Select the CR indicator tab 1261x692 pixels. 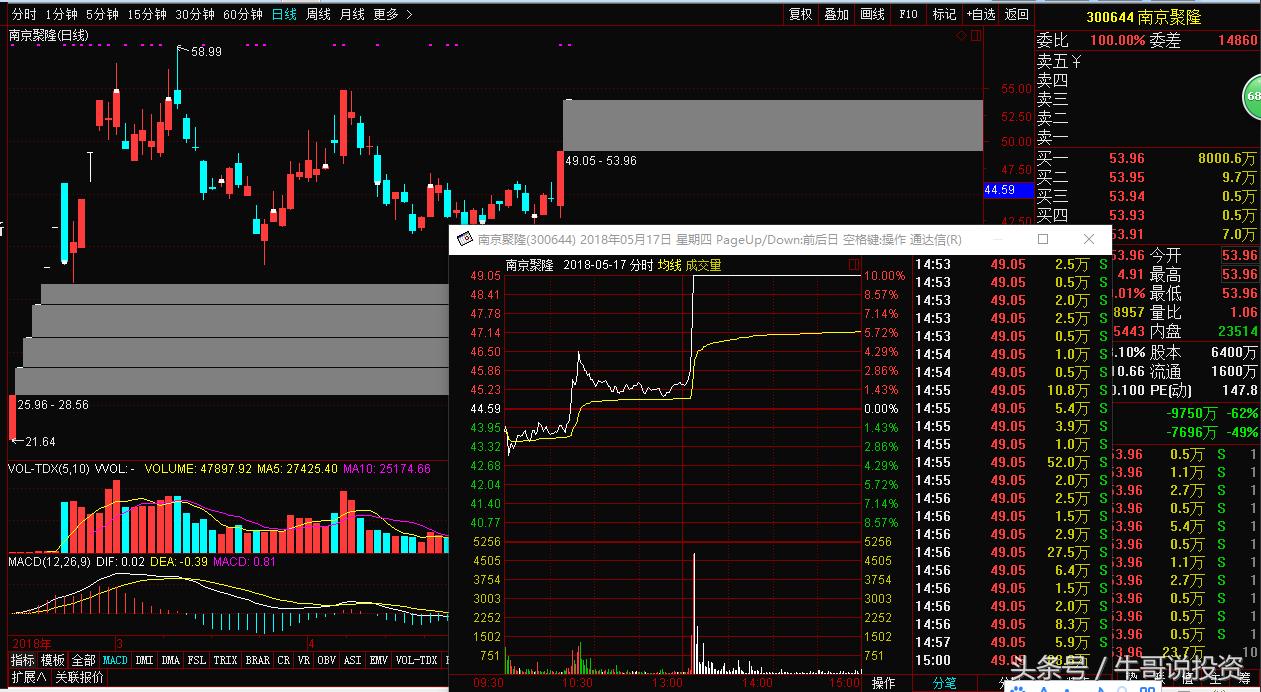pyautogui.click(x=283, y=660)
